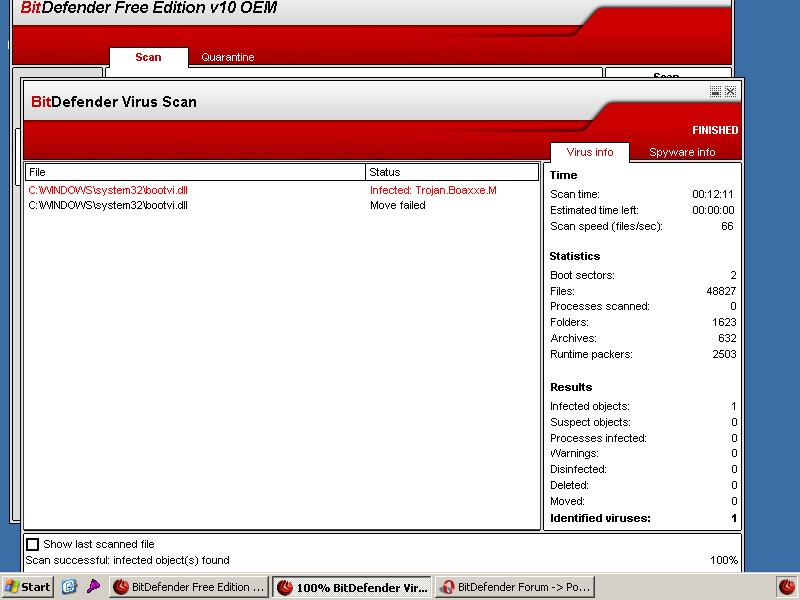Click the Identified viruses label

[x=600, y=518]
